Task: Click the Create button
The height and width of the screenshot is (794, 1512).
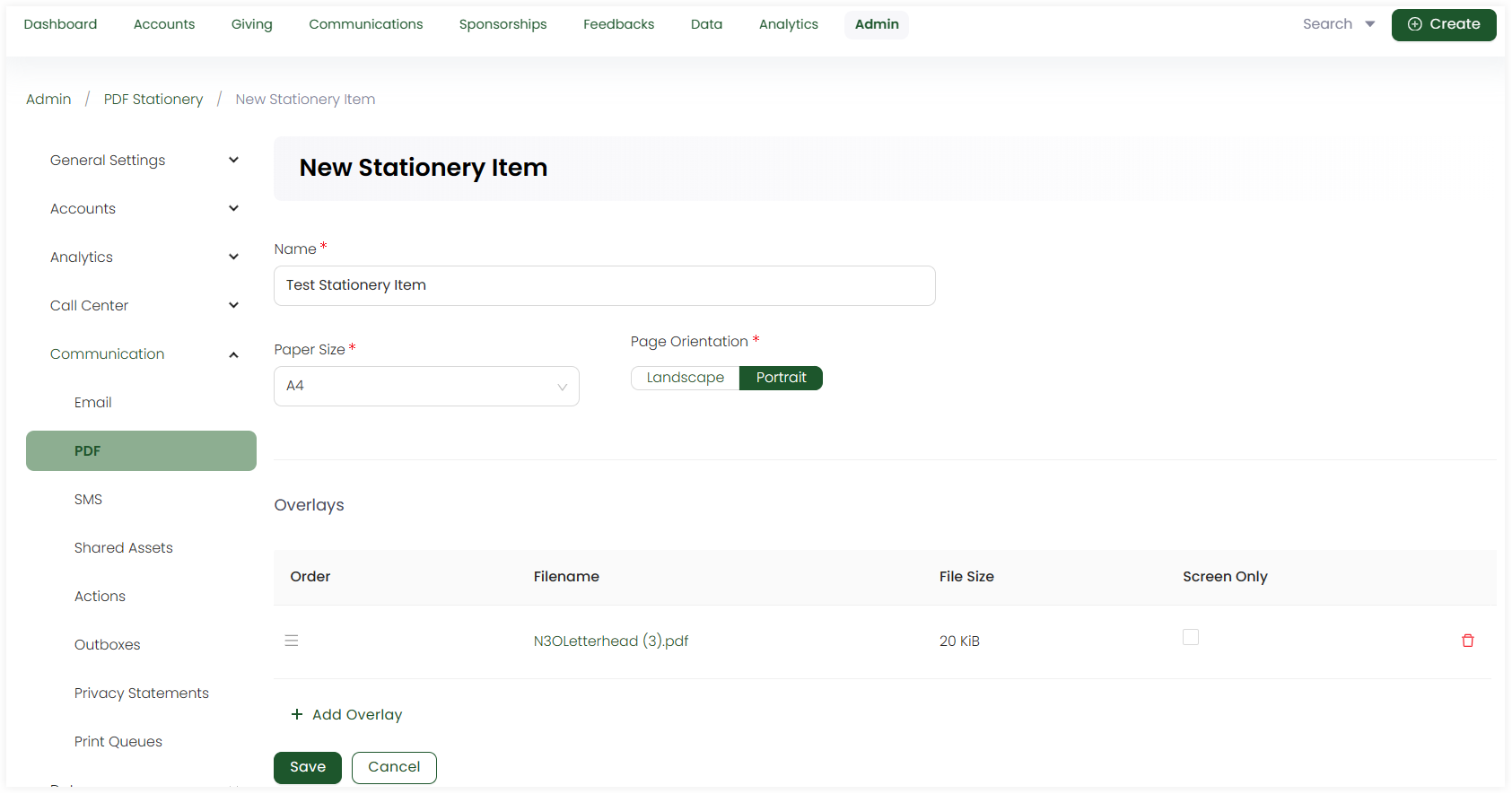Action: (x=1444, y=24)
